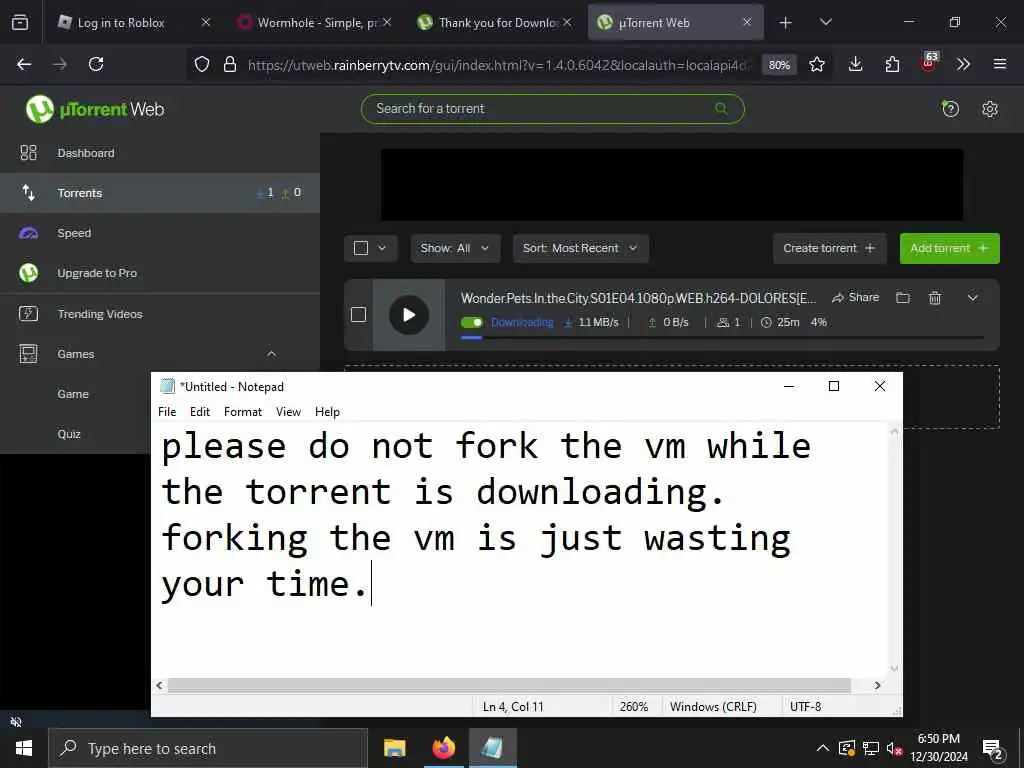
Task: Open Notepad Format menu
Action: coord(243,411)
